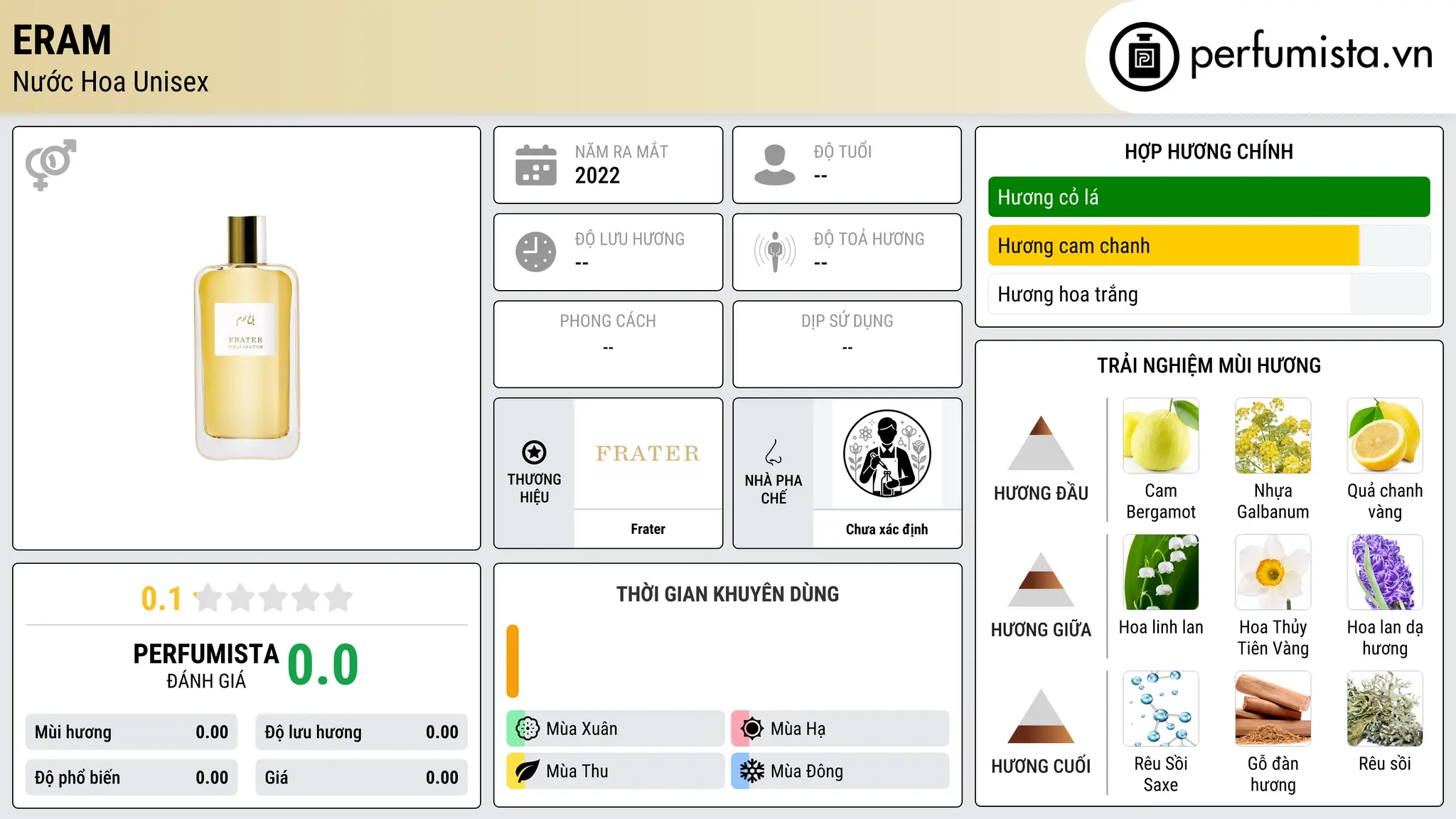1456x819 pixels.
Task: Open the Nhựa Galbanum note image
Action: click(1273, 436)
